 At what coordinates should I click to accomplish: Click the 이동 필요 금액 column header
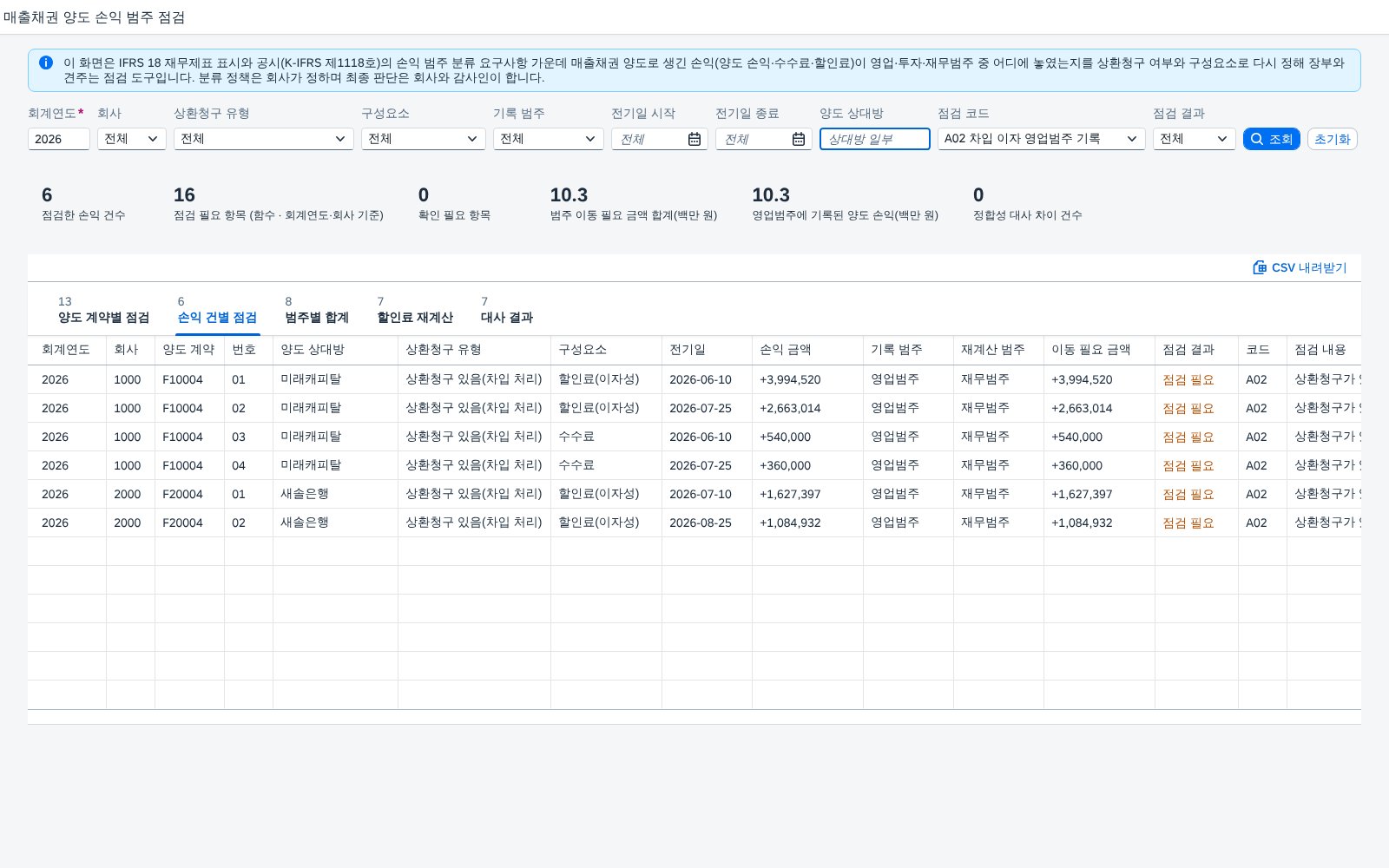(x=1099, y=350)
